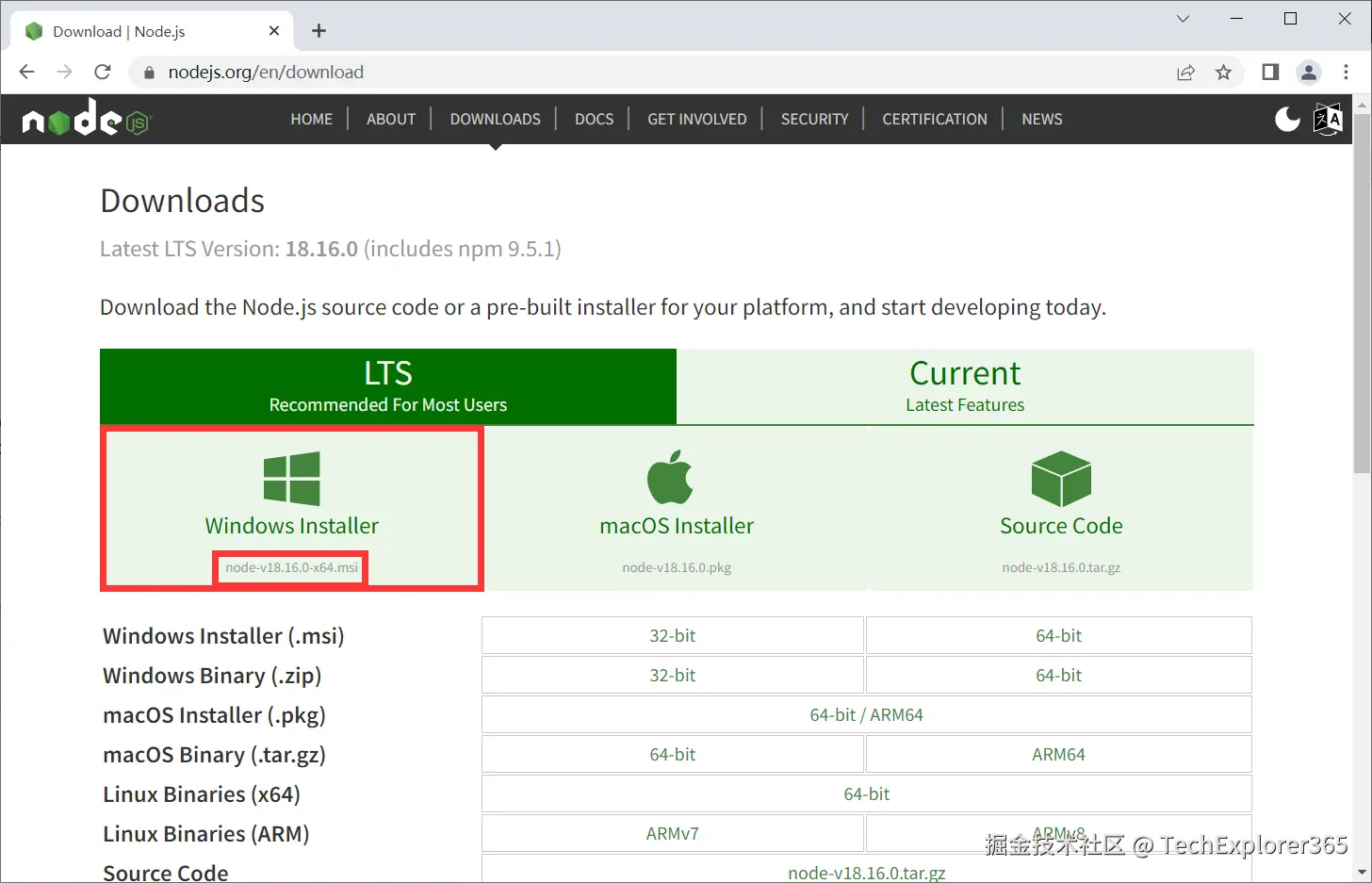This screenshot has width=1372, height=883.
Task: Open the DOCS nav item
Action: pyautogui.click(x=595, y=119)
